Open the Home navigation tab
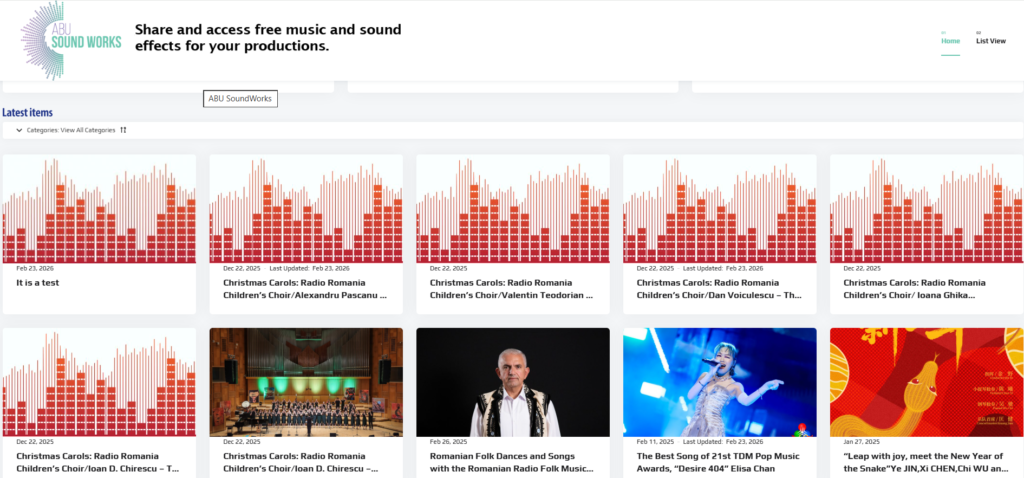Image resolution: width=1024 pixels, height=478 pixels. click(x=950, y=40)
